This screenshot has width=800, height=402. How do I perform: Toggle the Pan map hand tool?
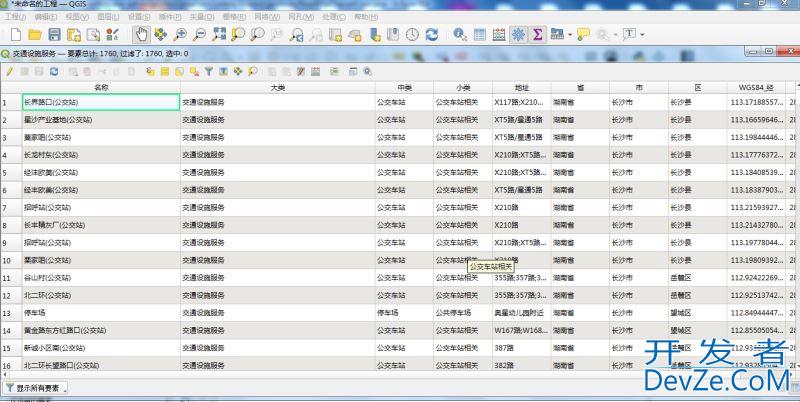(141, 34)
